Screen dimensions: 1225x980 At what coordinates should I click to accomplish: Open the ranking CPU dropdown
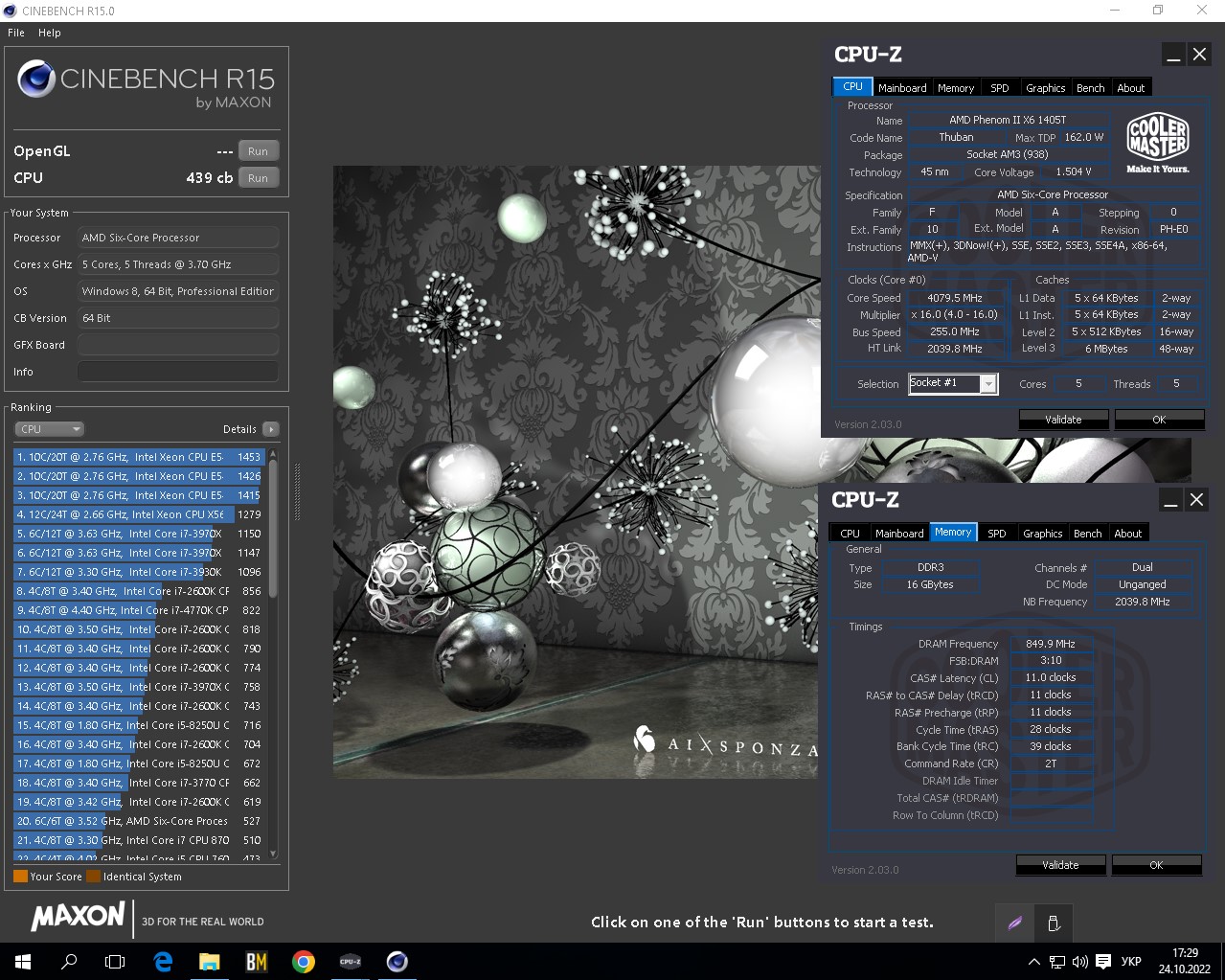(x=50, y=429)
